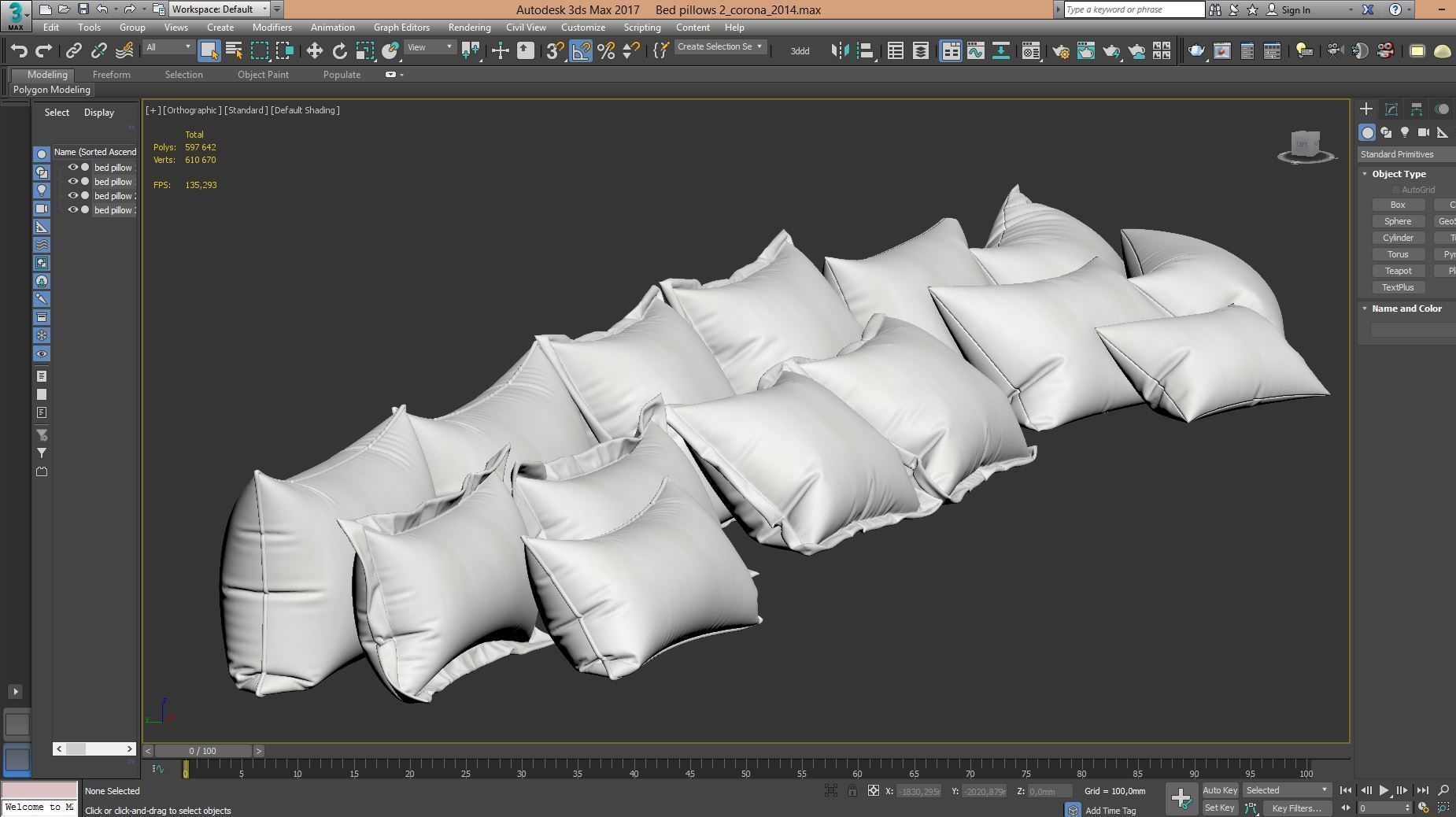Create a Sphere primitive button
The height and width of the screenshot is (817, 1456).
(x=1398, y=221)
